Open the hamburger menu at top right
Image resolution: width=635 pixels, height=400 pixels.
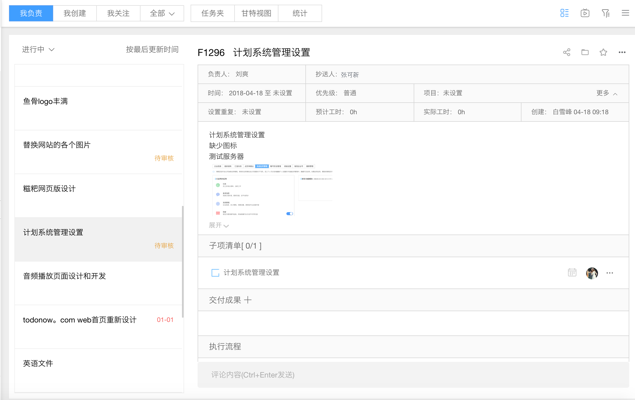(x=625, y=13)
